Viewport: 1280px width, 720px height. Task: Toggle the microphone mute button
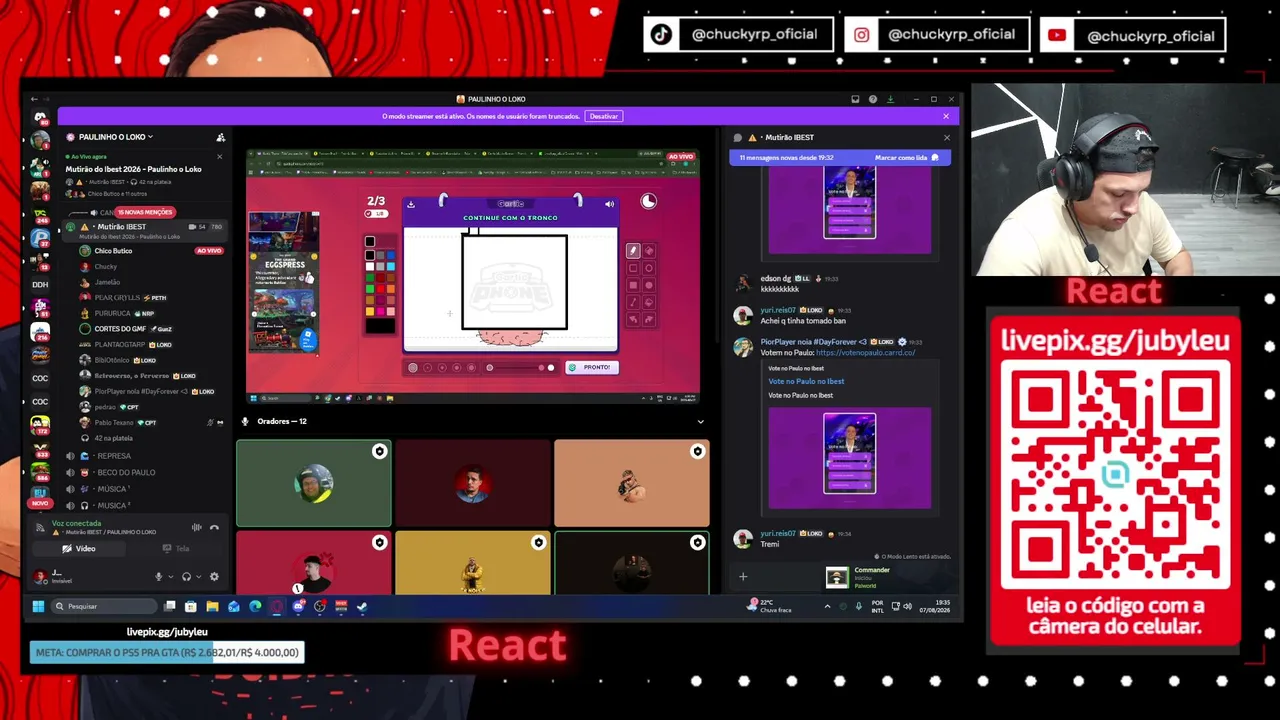[158, 577]
